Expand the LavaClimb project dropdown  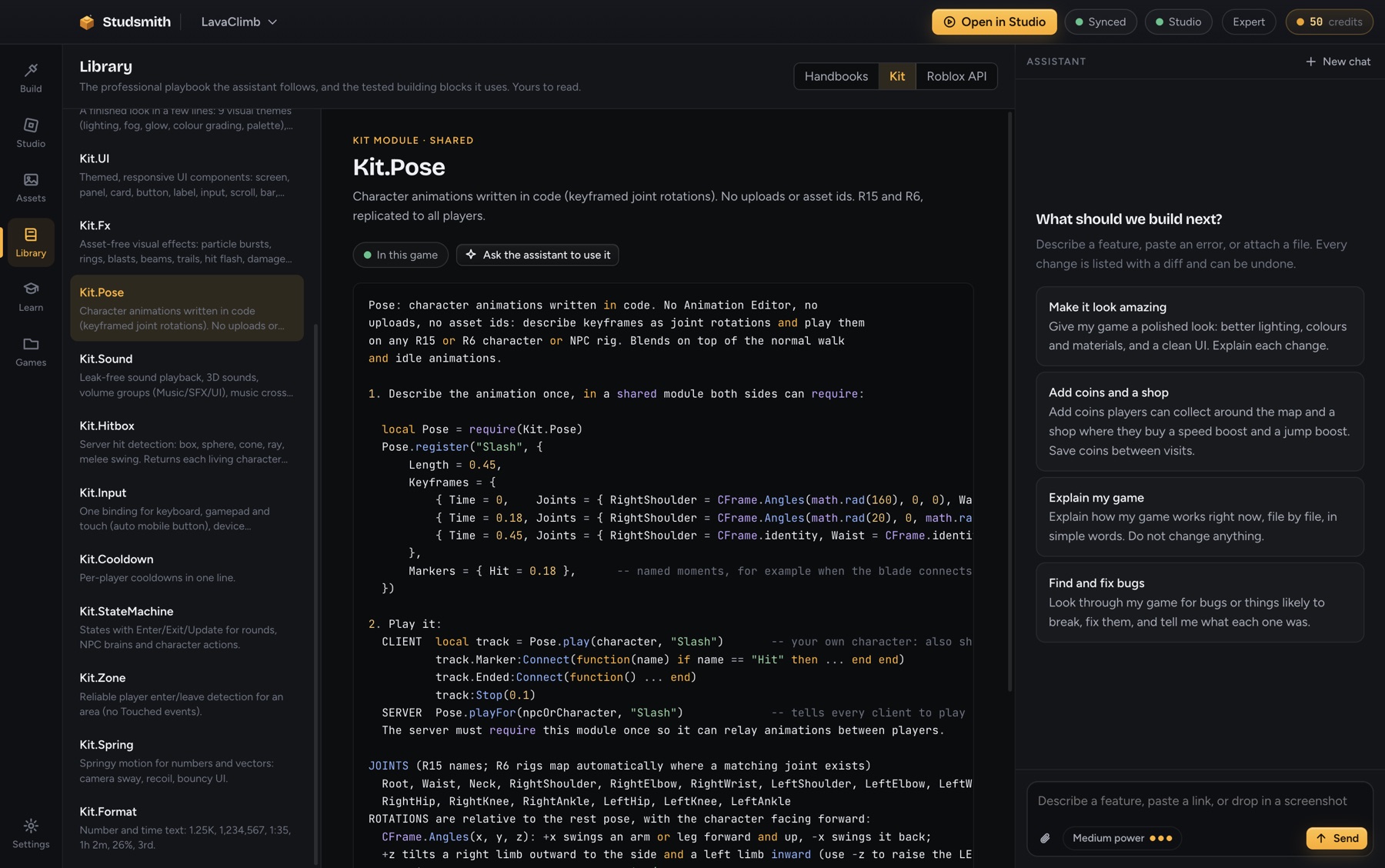click(x=239, y=22)
